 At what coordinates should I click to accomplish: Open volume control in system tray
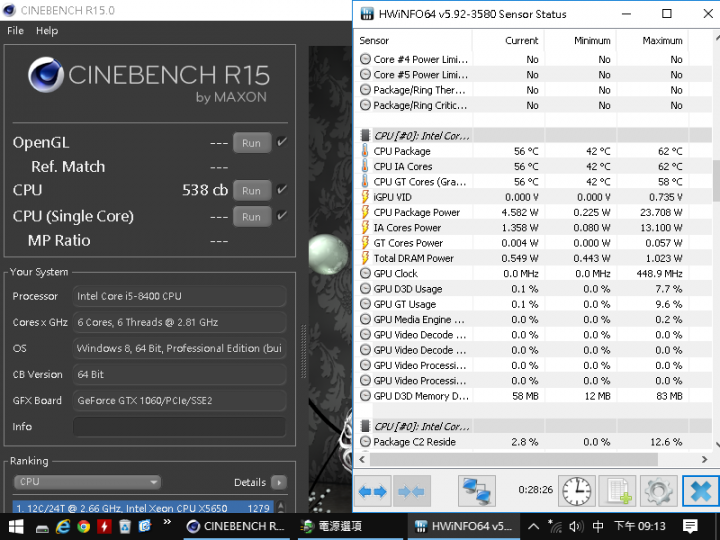[x=575, y=526]
